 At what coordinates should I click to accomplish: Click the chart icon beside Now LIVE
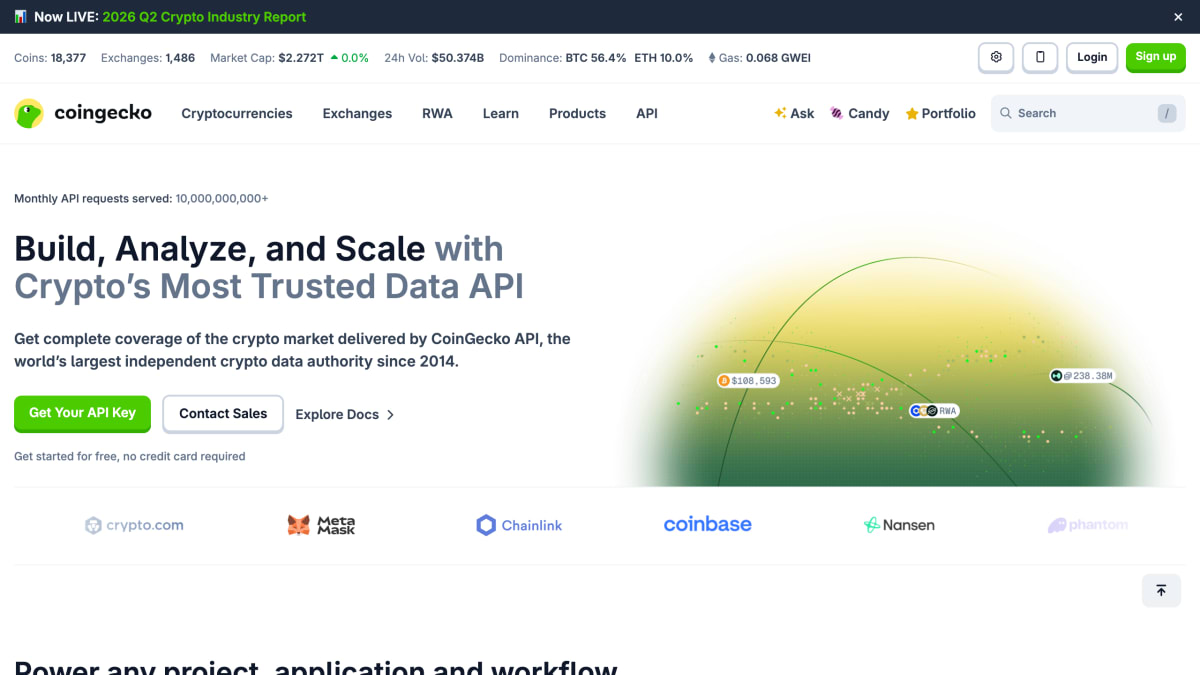20,17
